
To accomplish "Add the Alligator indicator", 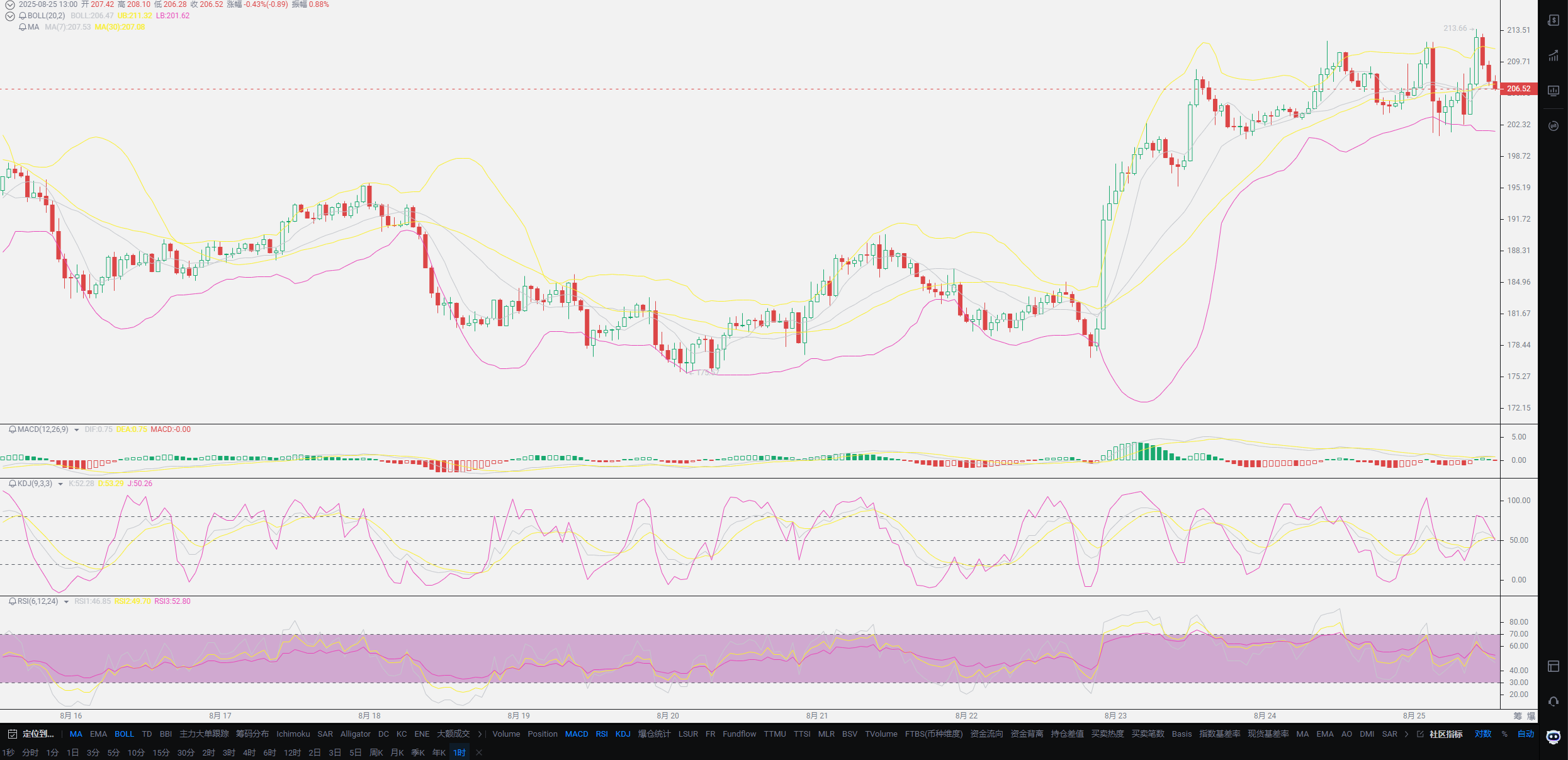I will tap(356, 734).
